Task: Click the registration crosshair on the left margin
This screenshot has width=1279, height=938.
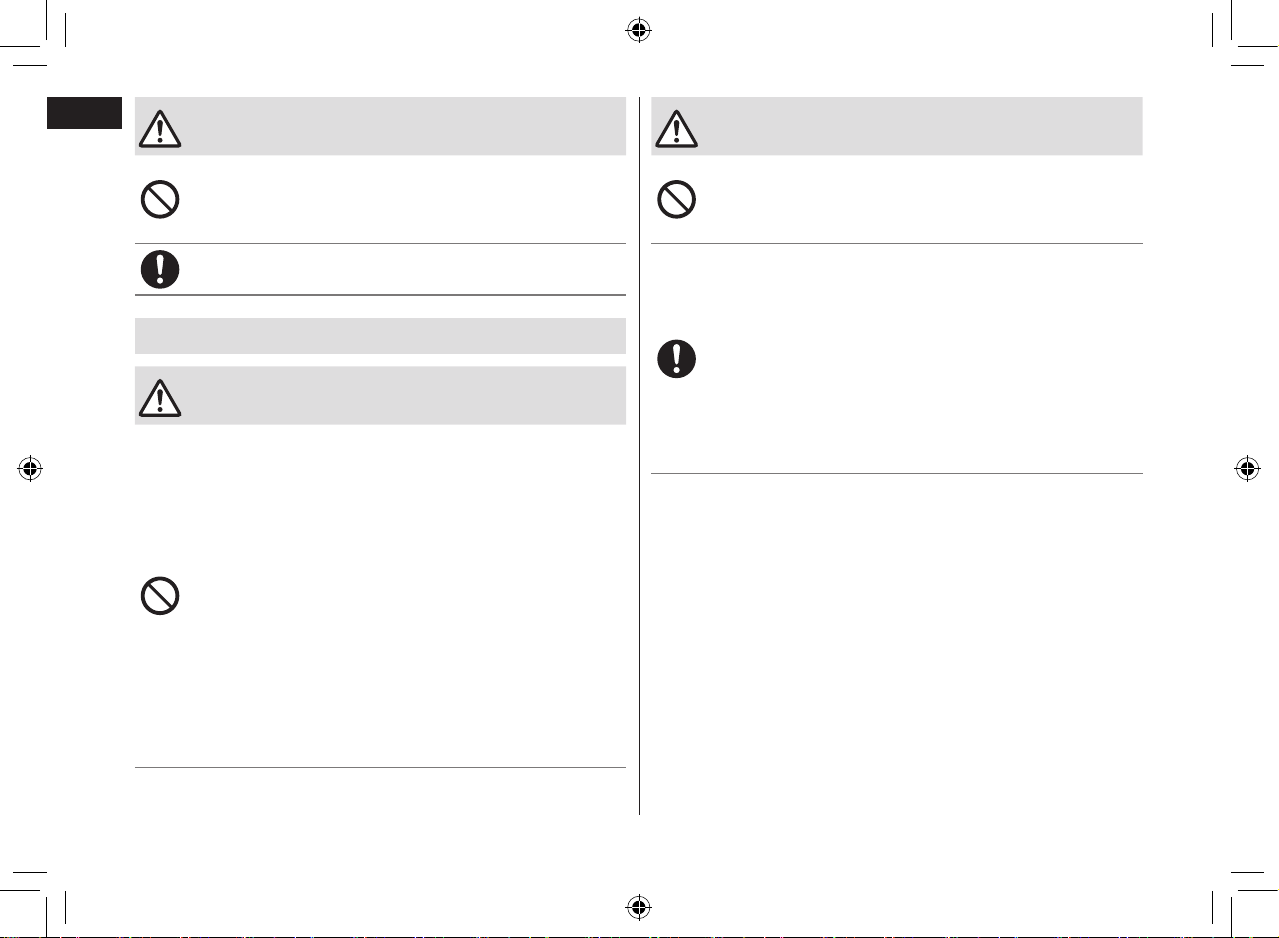Action: click(x=31, y=469)
